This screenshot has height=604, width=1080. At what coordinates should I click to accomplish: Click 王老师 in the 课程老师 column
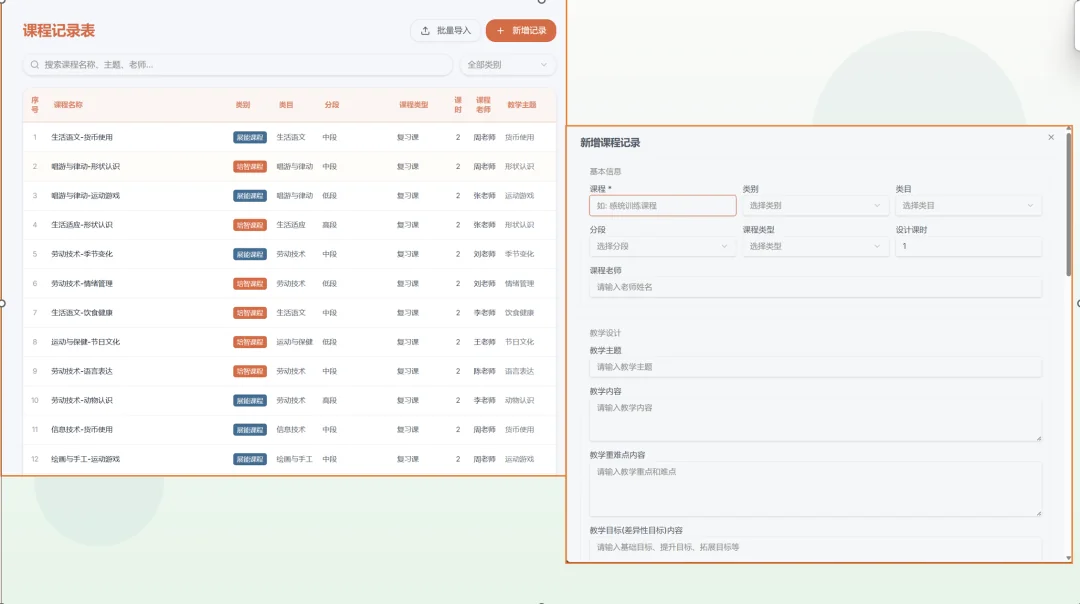484,342
